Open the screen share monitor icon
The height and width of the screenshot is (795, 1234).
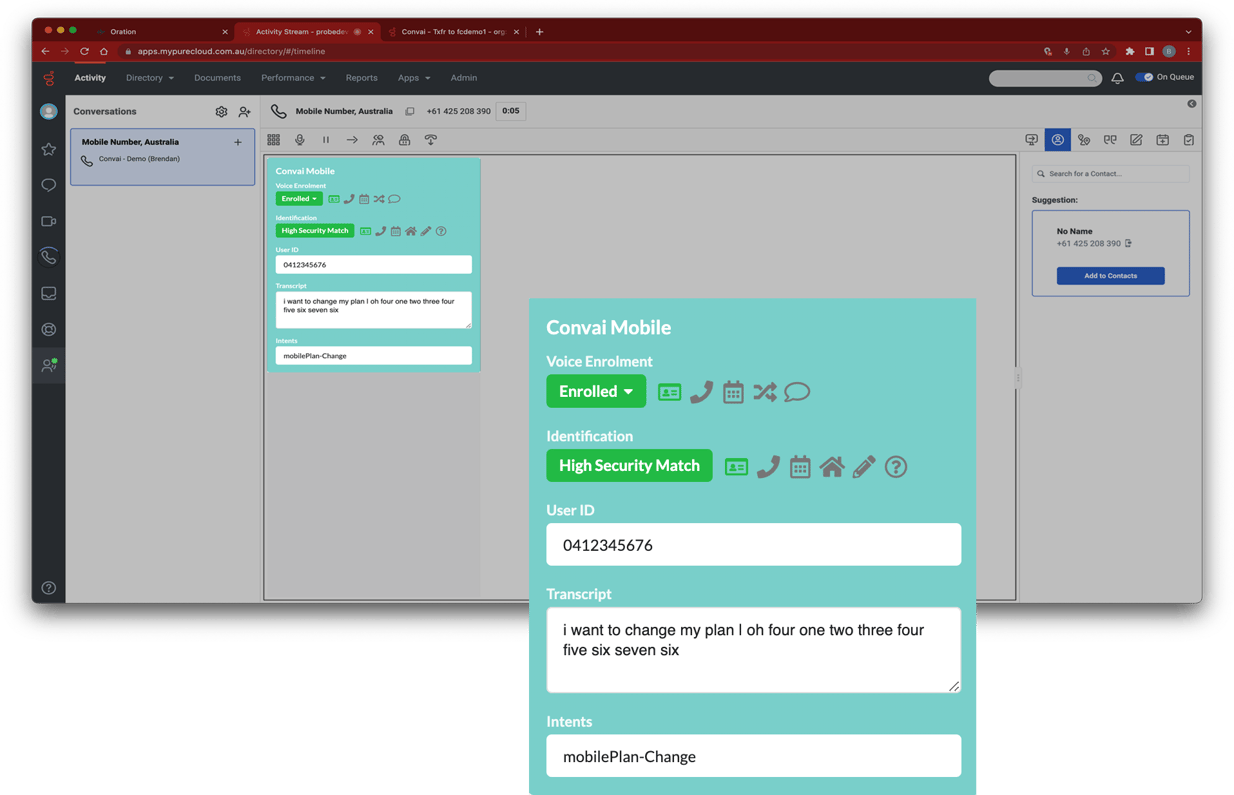point(1031,140)
